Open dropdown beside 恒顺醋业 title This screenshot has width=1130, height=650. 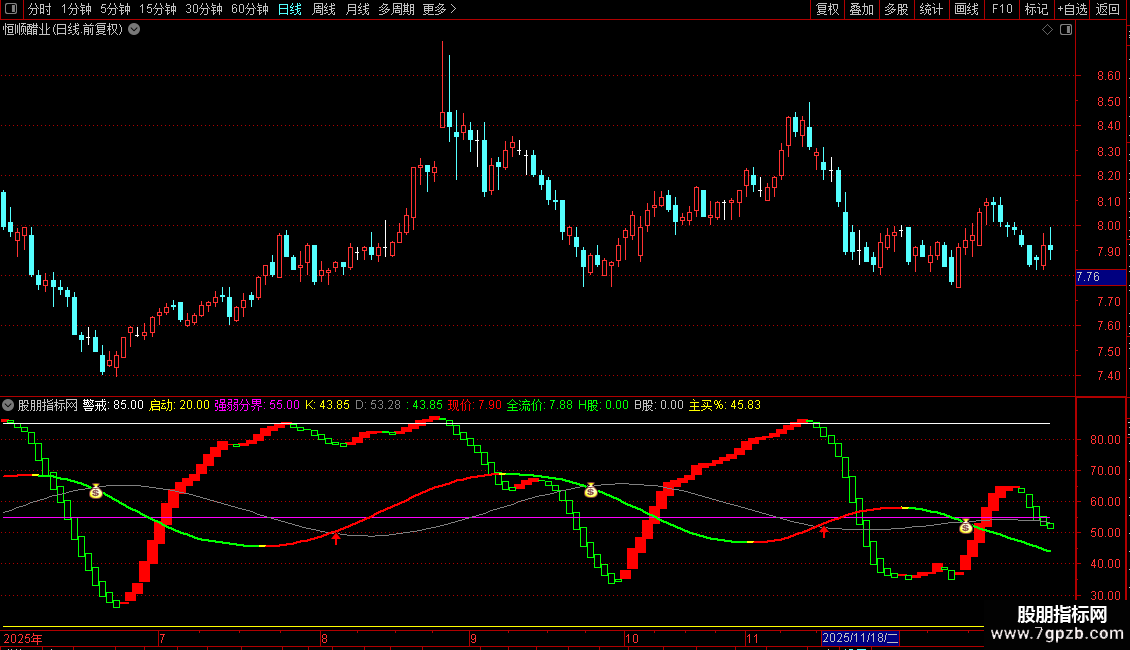click(x=134, y=30)
